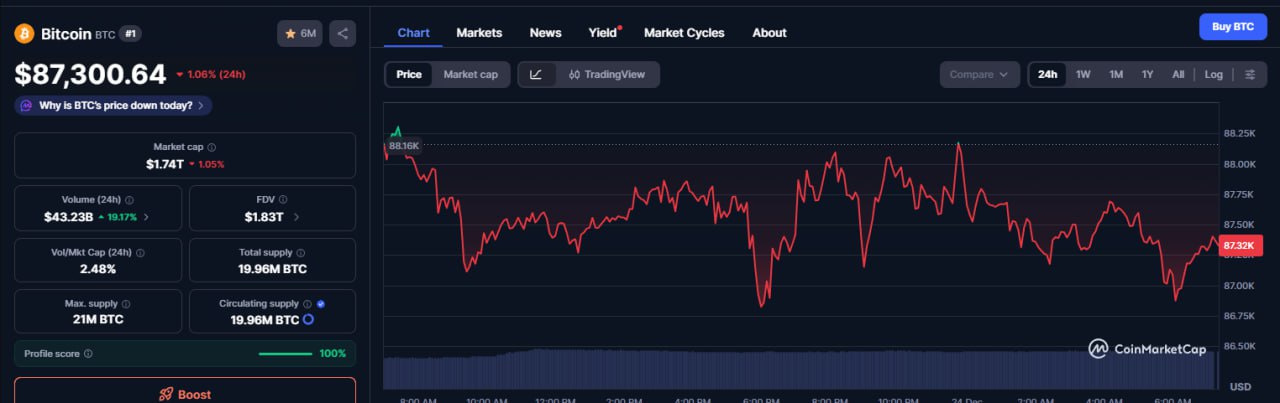Open chart settings sliders icon
Image resolution: width=1280 pixels, height=403 pixels.
click(x=1250, y=74)
